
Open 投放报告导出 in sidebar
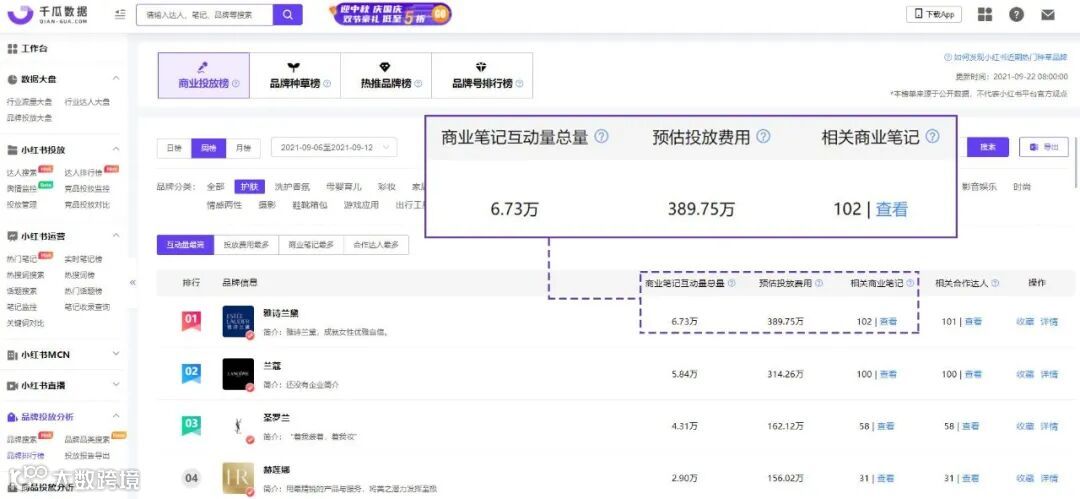point(87,456)
